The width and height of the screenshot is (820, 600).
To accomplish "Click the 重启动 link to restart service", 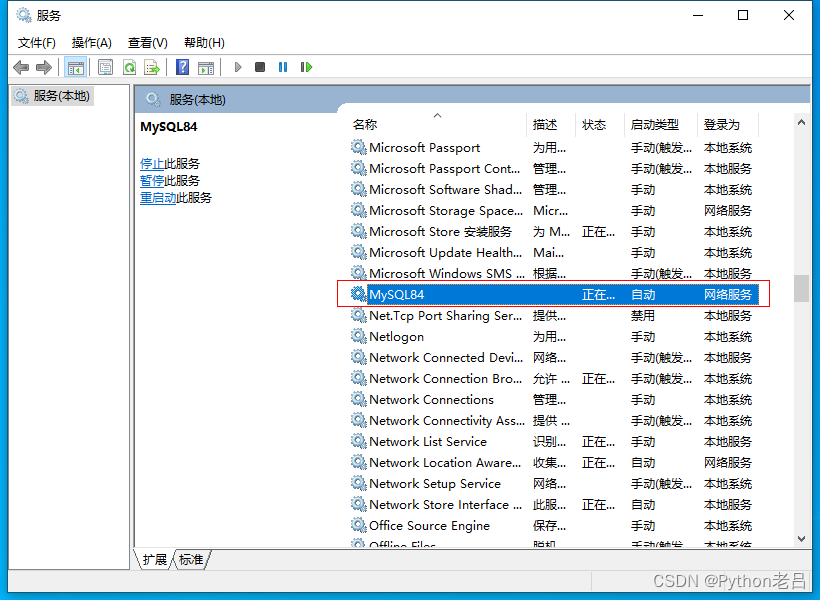I will (x=158, y=198).
